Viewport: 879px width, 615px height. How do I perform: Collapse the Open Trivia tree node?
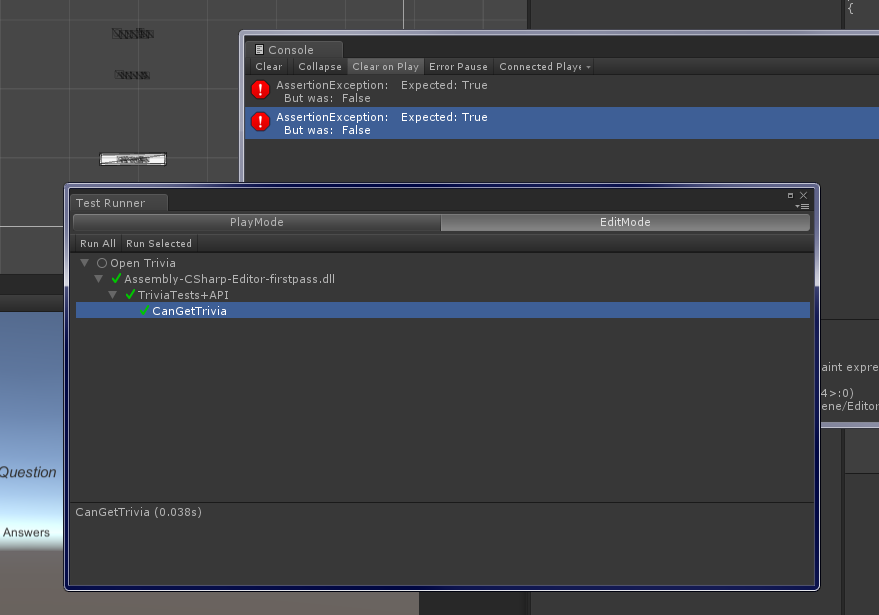[85, 262]
